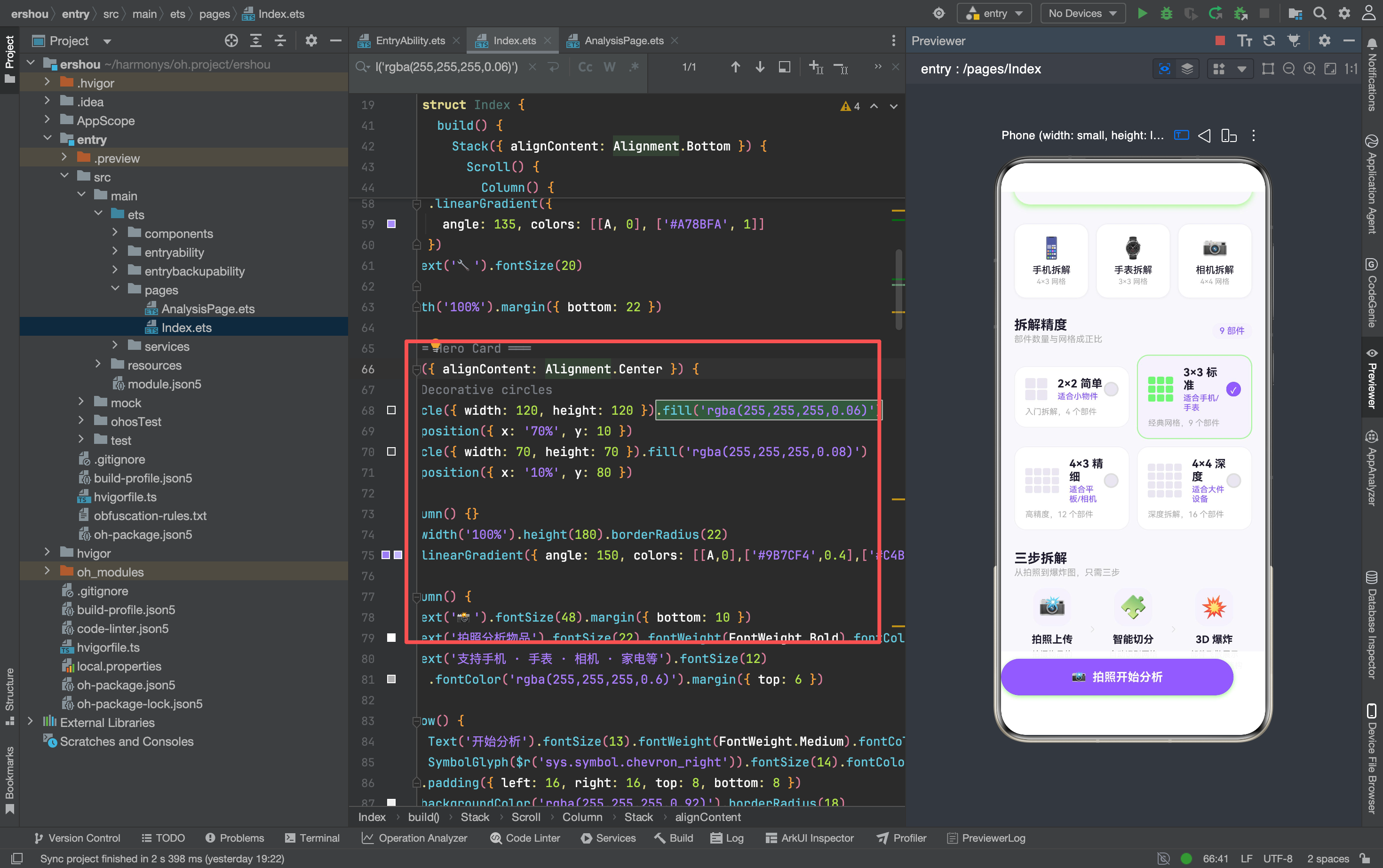This screenshot has height=868, width=1383.
Task: Run the app with the green play icon
Action: coord(1142,13)
